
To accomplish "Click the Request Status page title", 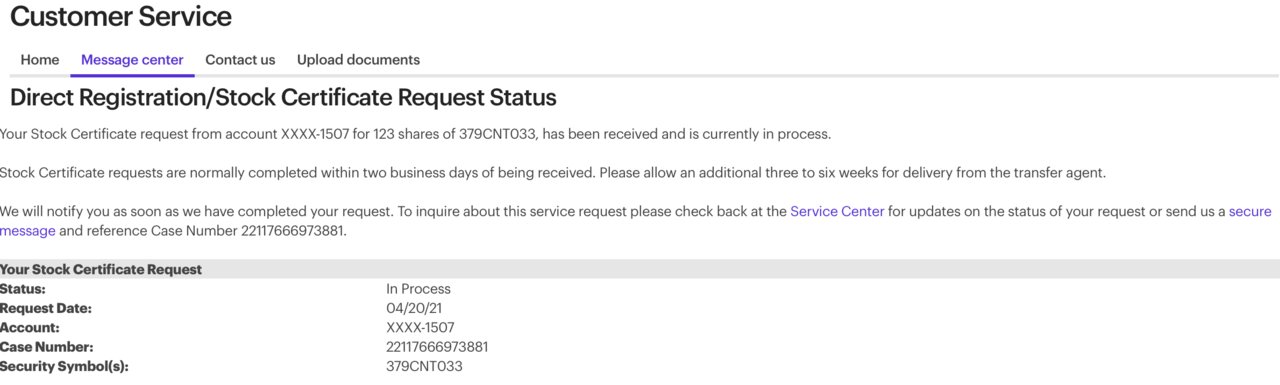I will (x=283, y=98).
